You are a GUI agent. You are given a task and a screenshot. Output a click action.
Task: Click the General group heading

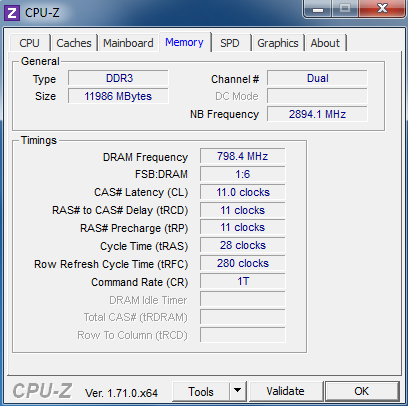tap(40, 61)
